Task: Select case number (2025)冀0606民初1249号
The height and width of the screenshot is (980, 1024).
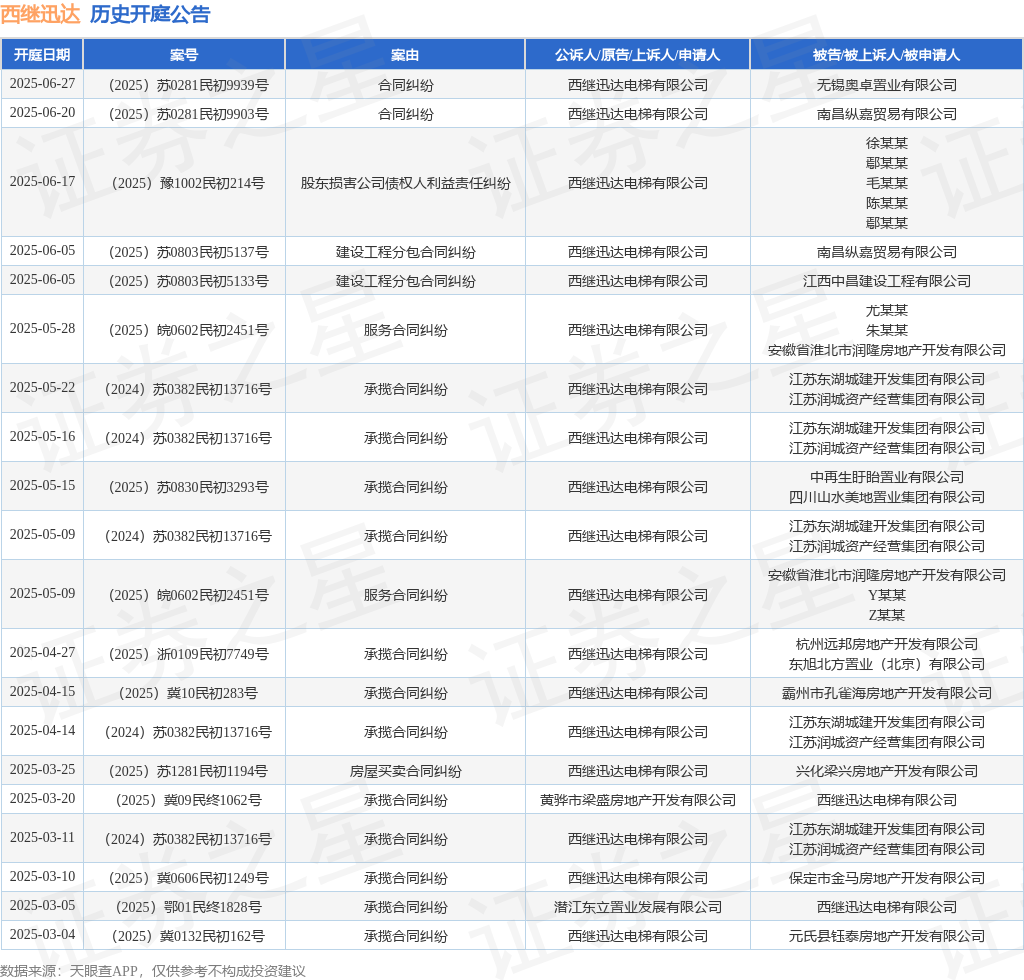Action: [188, 878]
